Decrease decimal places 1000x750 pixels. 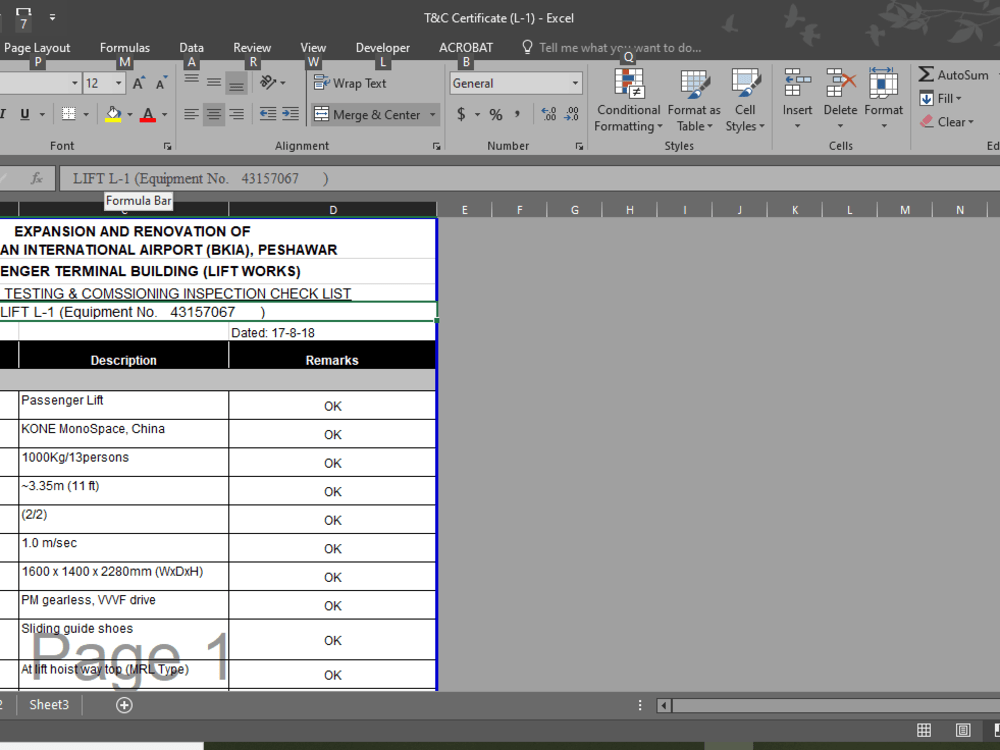click(x=572, y=115)
